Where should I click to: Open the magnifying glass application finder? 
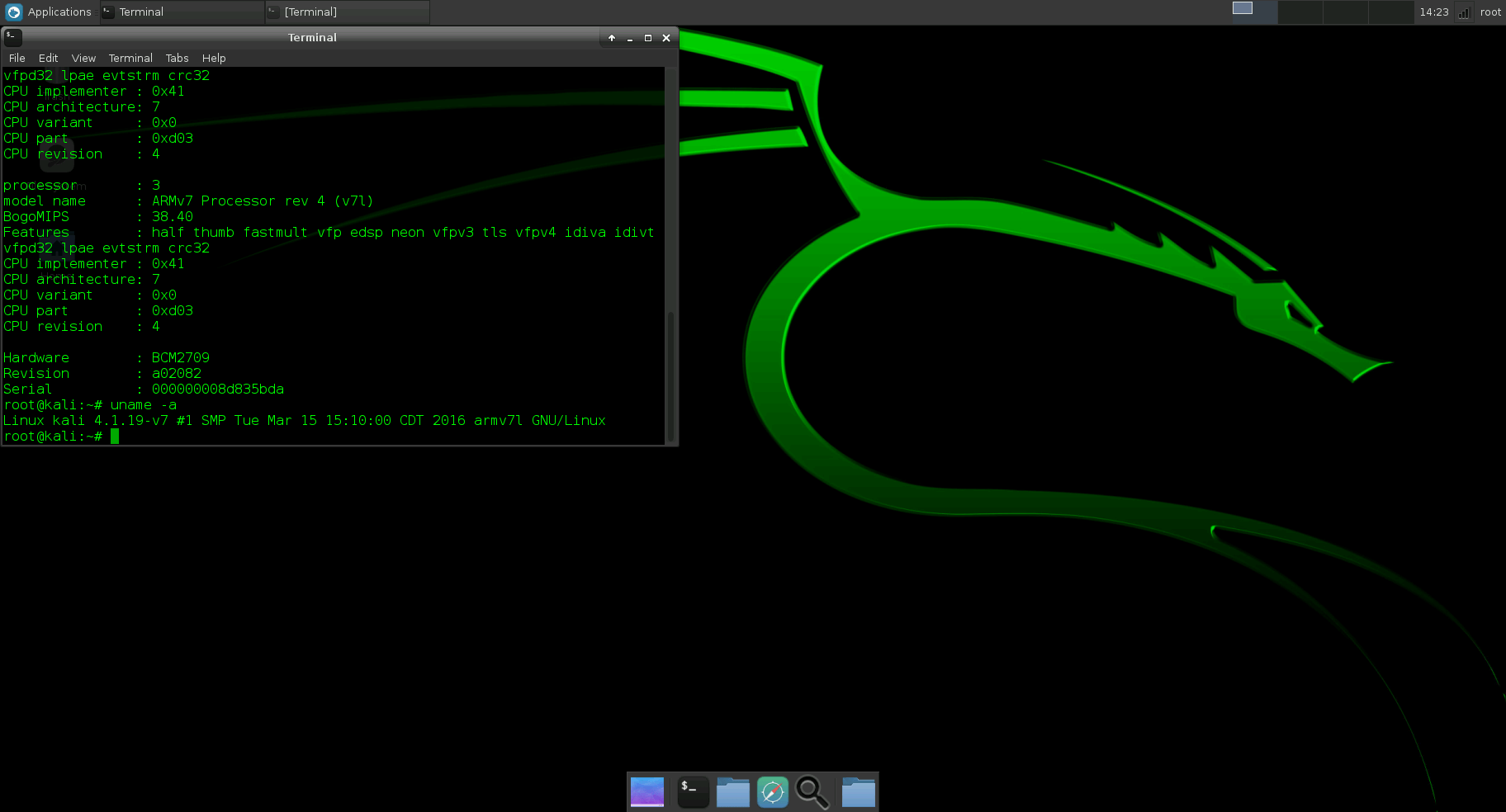(812, 792)
